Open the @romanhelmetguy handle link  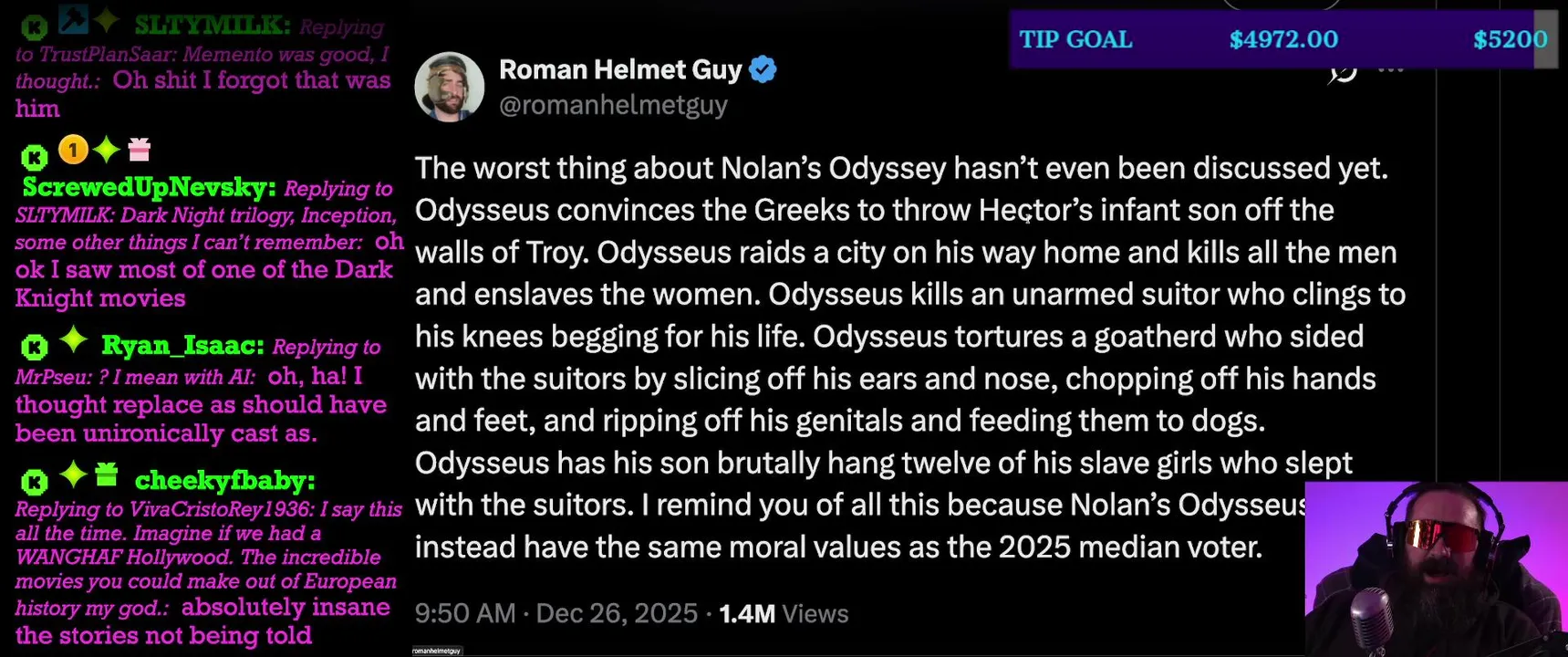(x=613, y=105)
